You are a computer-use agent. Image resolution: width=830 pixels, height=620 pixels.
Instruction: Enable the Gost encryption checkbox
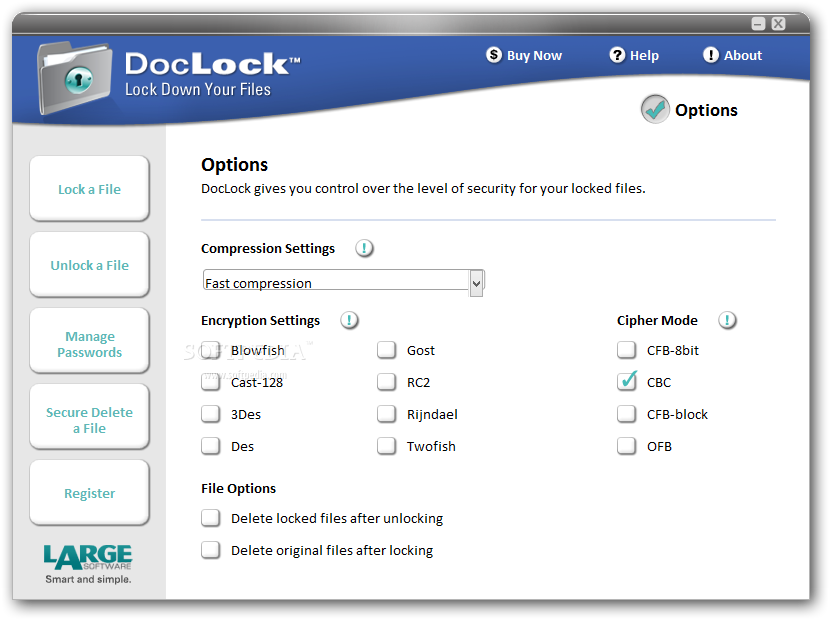click(386, 350)
